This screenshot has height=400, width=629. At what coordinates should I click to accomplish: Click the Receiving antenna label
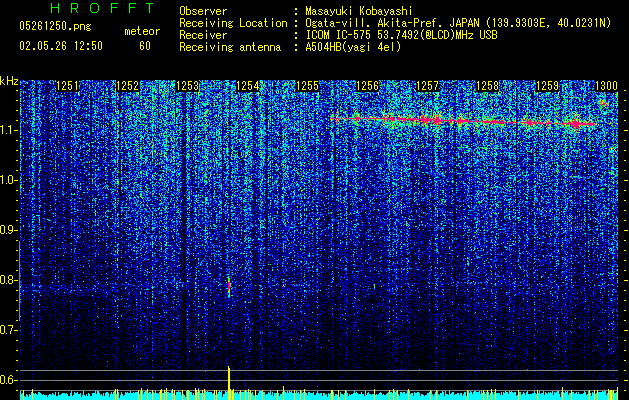tap(230, 47)
